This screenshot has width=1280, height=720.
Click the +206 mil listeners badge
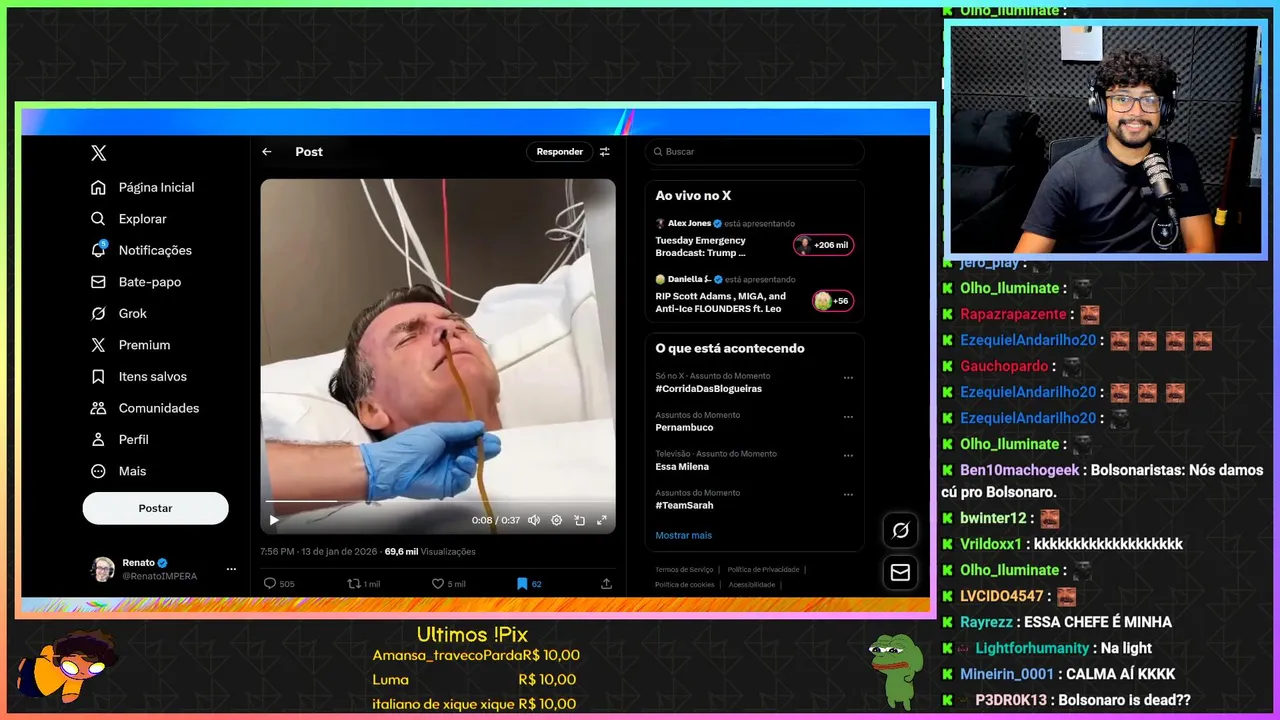coord(823,245)
